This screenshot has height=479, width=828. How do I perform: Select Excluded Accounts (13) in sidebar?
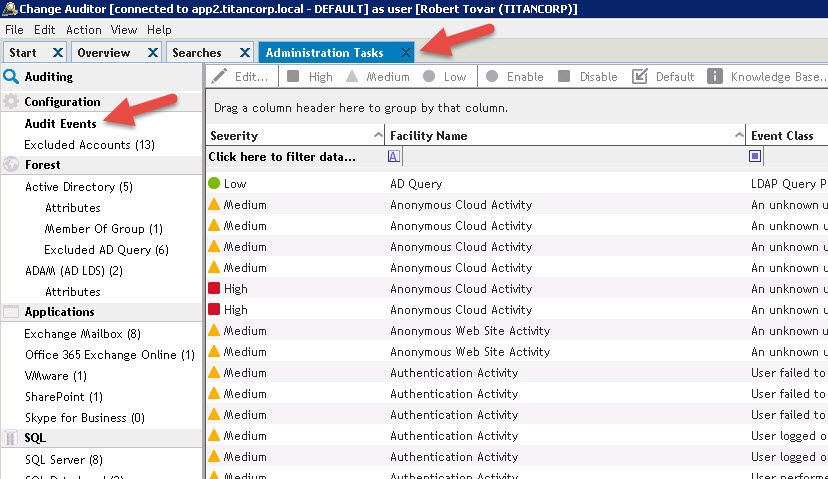[90, 145]
